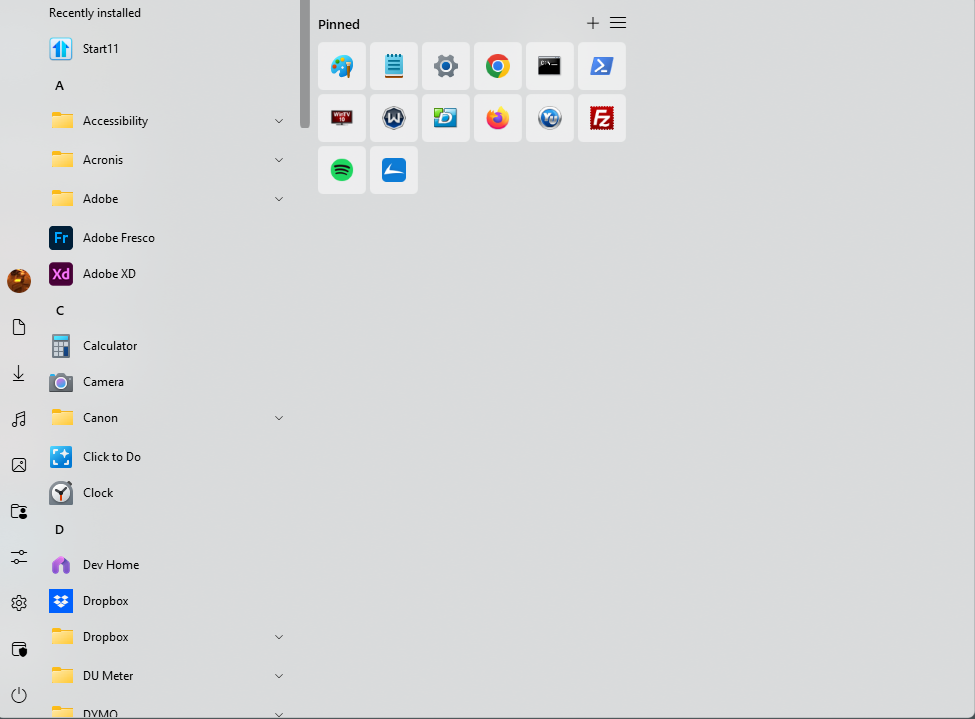Open the pinned Yu round blue tile
The image size is (975, 719).
pyautogui.click(x=550, y=118)
